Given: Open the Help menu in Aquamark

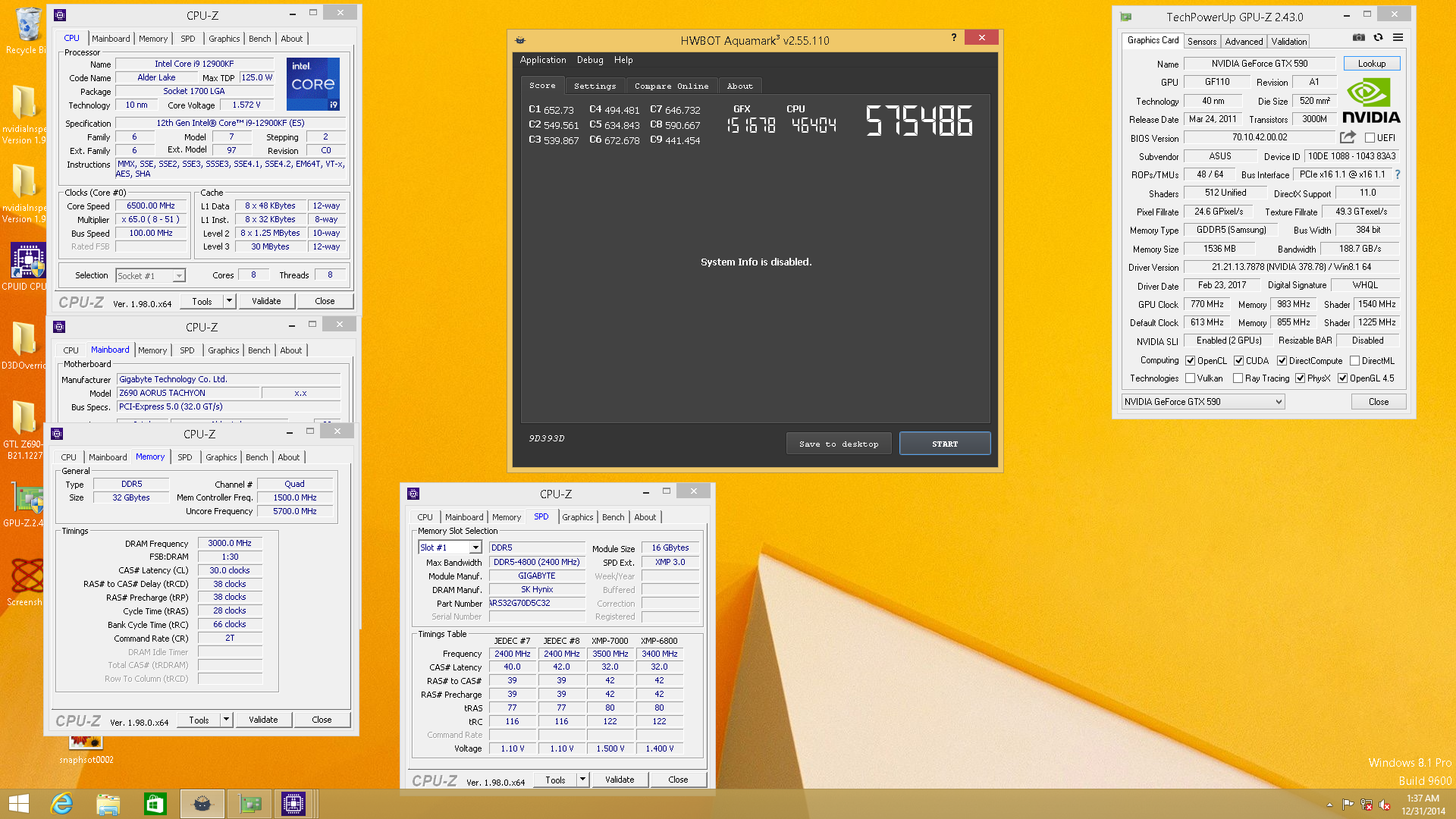Looking at the screenshot, I should tap(623, 60).
